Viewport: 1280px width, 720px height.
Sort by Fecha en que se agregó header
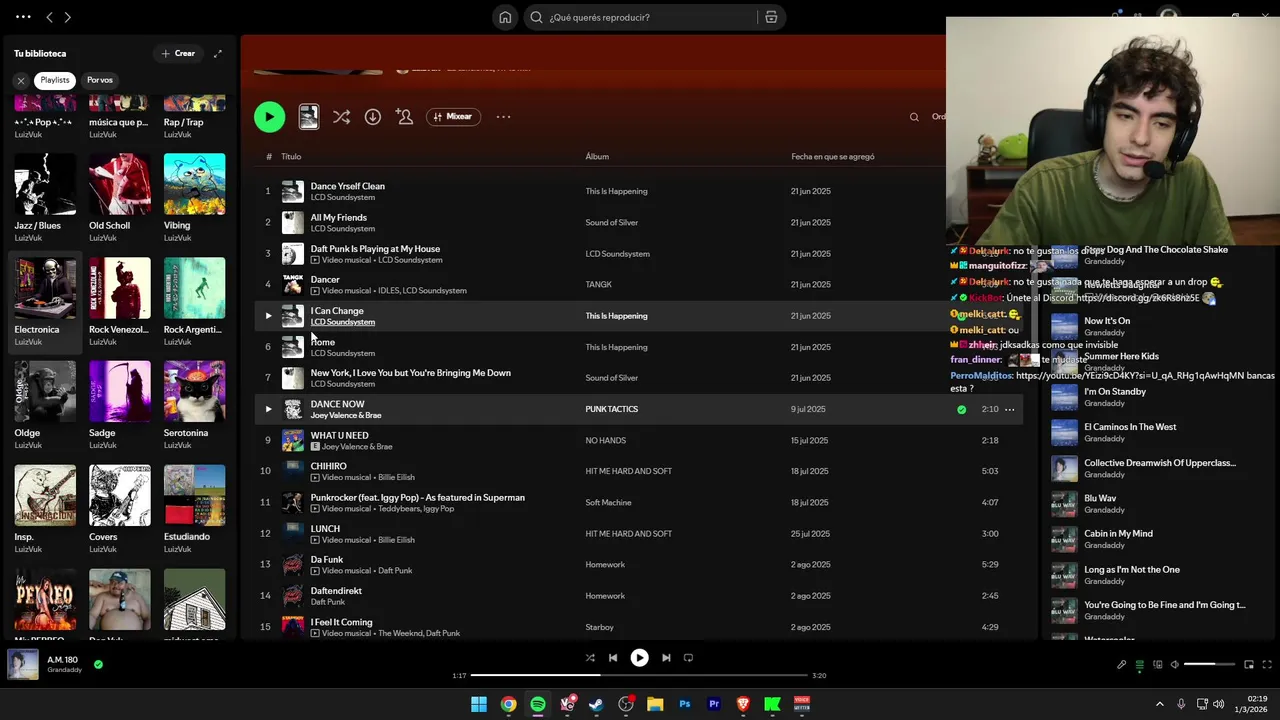pos(833,156)
